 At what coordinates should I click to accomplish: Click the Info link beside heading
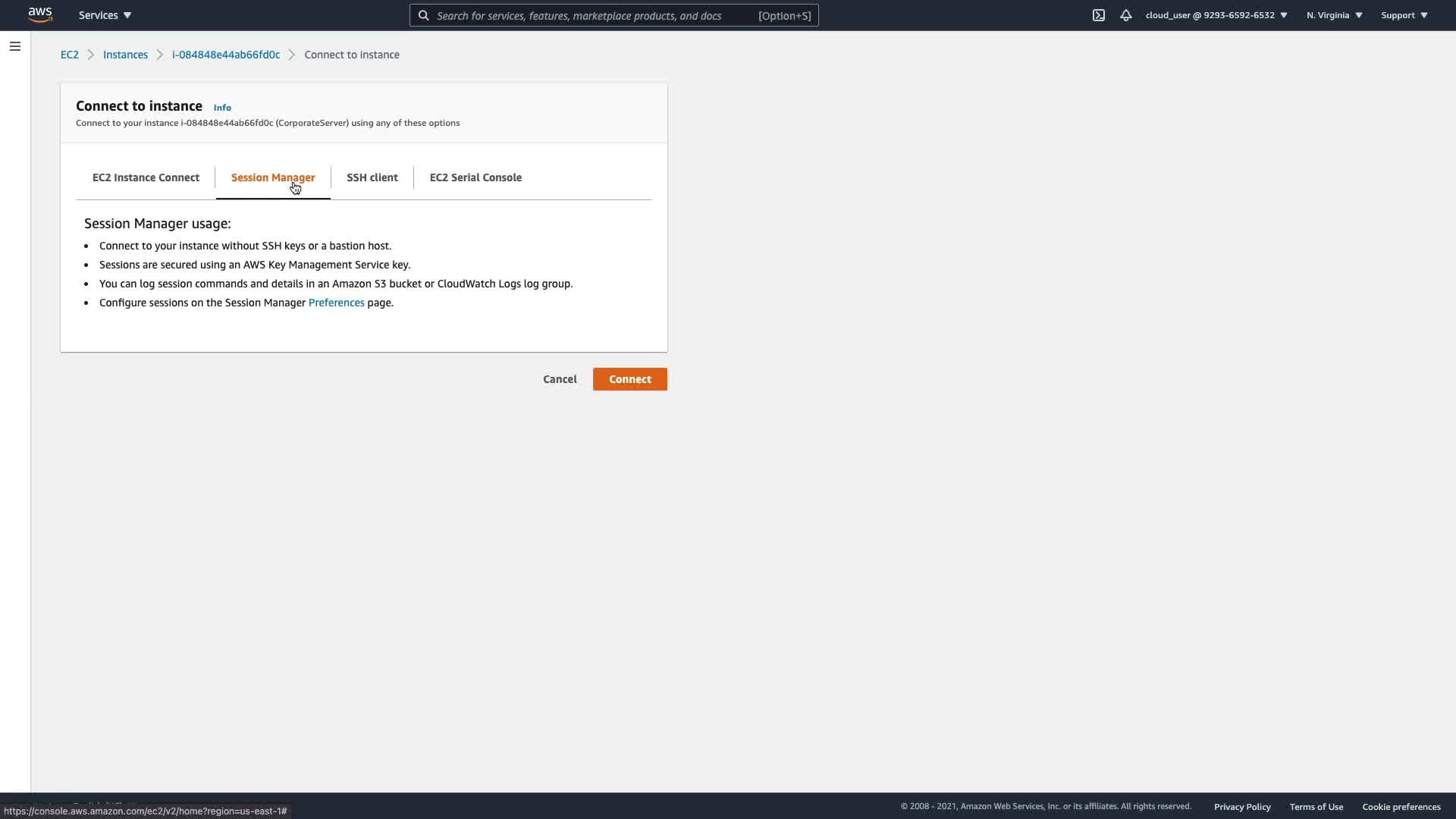[222, 108]
